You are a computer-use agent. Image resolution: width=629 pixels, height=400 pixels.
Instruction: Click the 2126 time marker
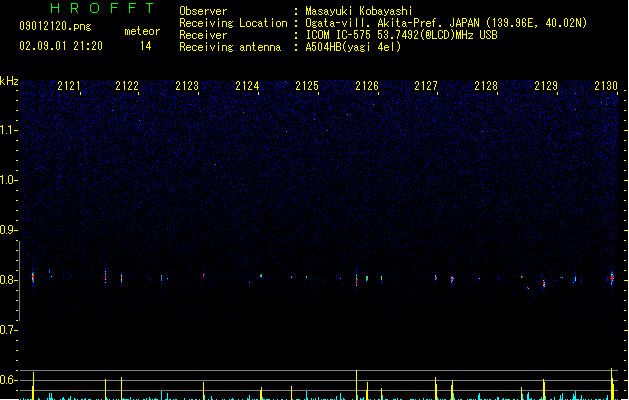pos(367,86)
